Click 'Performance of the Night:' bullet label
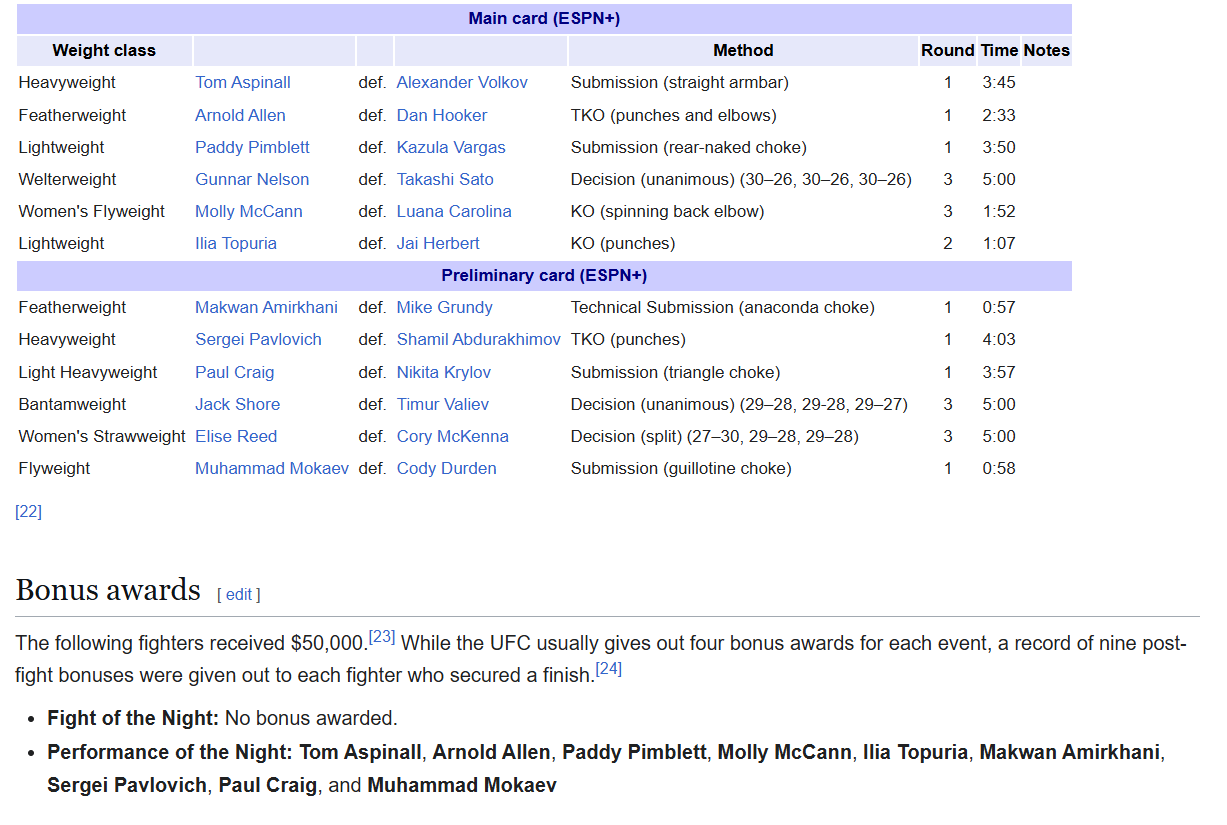Screen dimensions: 1227x825 click(x=171, y=752)
